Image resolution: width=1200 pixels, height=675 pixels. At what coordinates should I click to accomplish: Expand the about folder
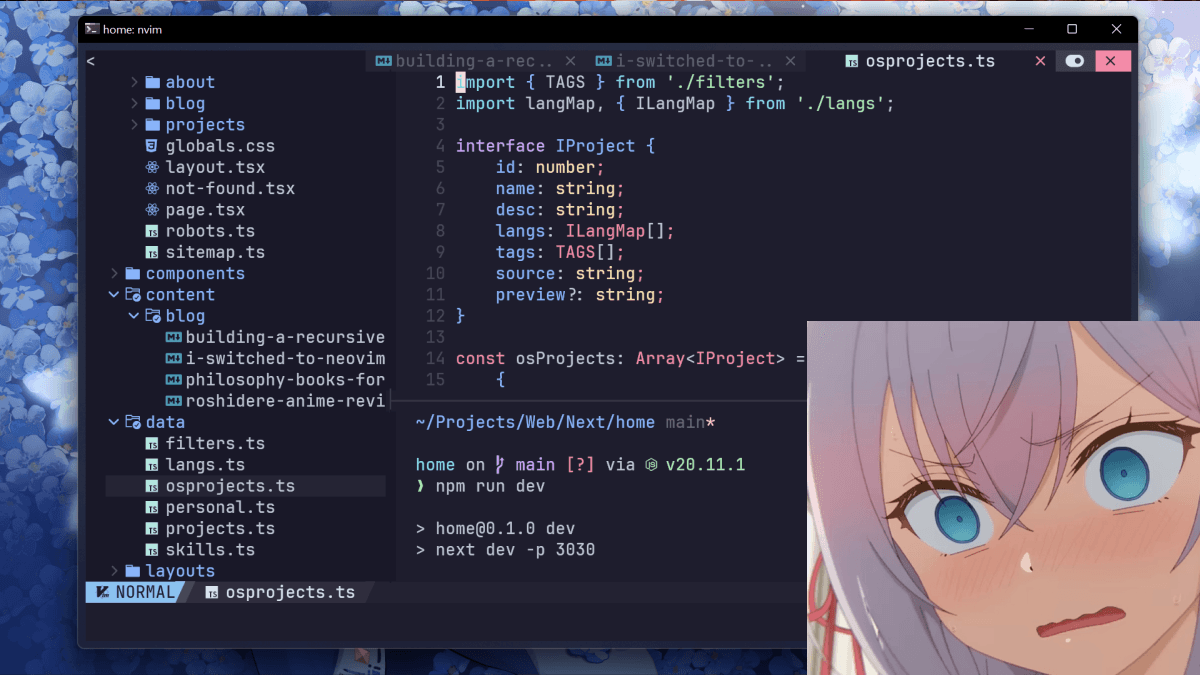134,82
